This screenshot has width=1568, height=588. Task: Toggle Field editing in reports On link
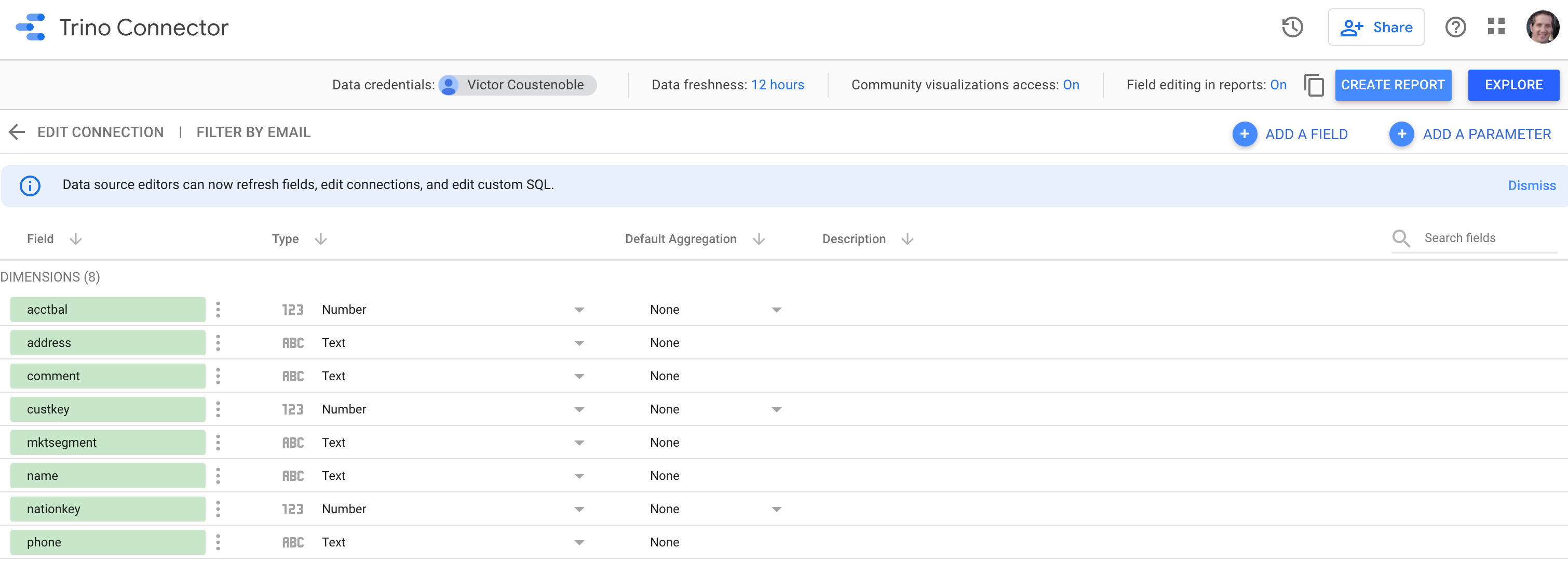[1278, 85]
